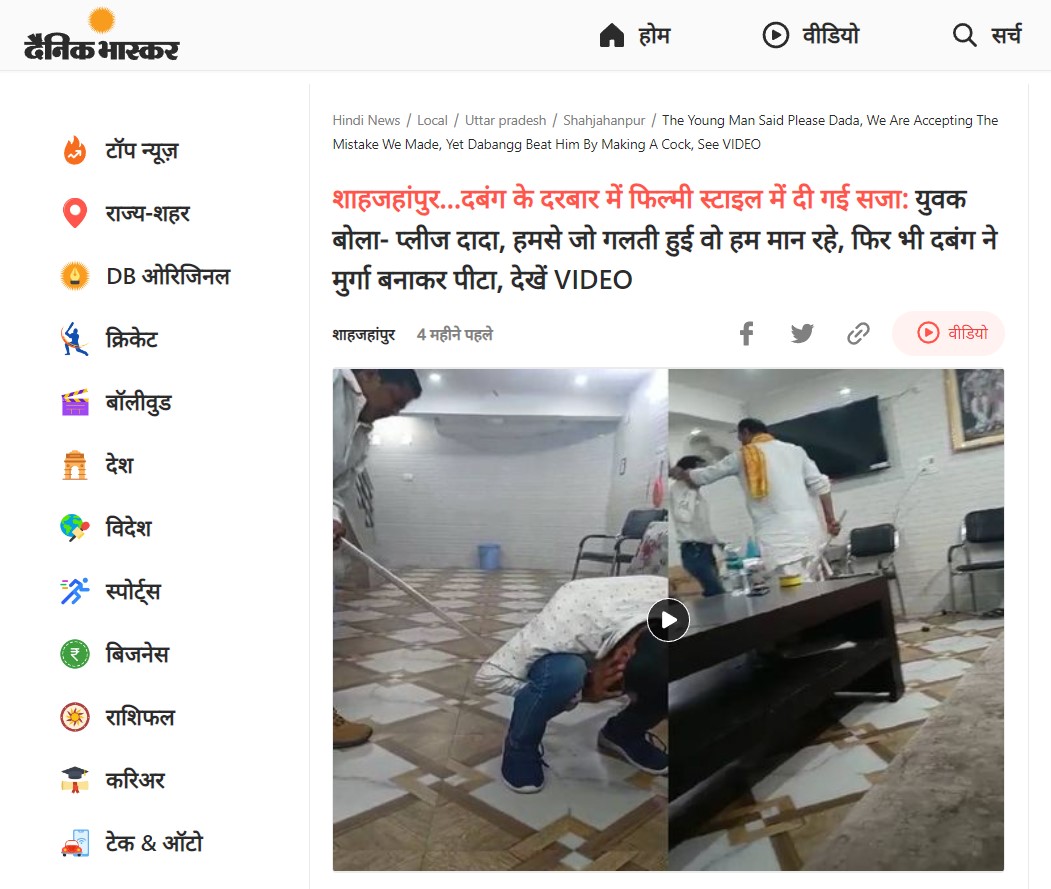Click the India Gate icon for देश
Image resolution: width=1051 pixels, height=889 pixels.
[x=75, y=465]
